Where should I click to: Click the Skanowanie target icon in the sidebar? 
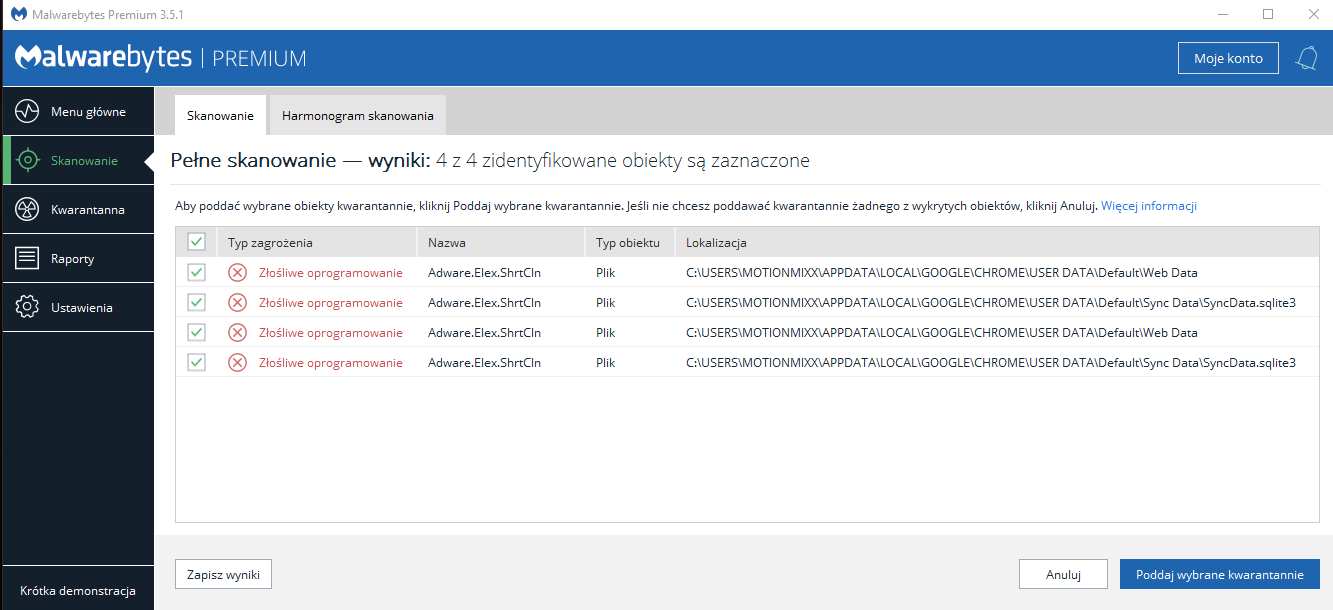27,160
